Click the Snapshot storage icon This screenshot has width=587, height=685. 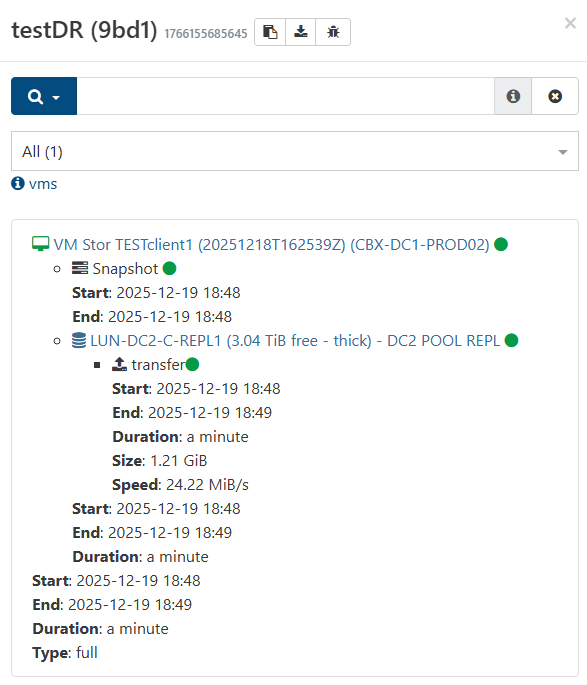coord(80,267)
